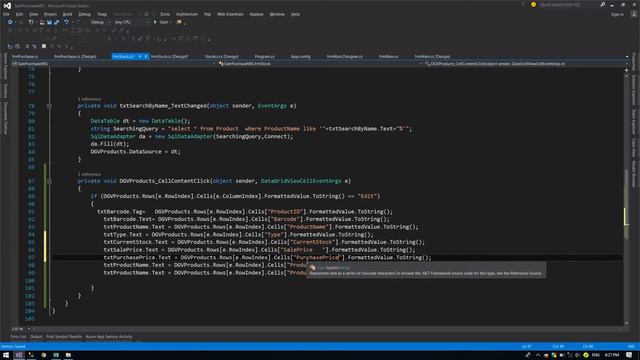Viewport: 640px width, 360px height.
Task: Switch to the Program.cs tab
Action: point(264,57)
